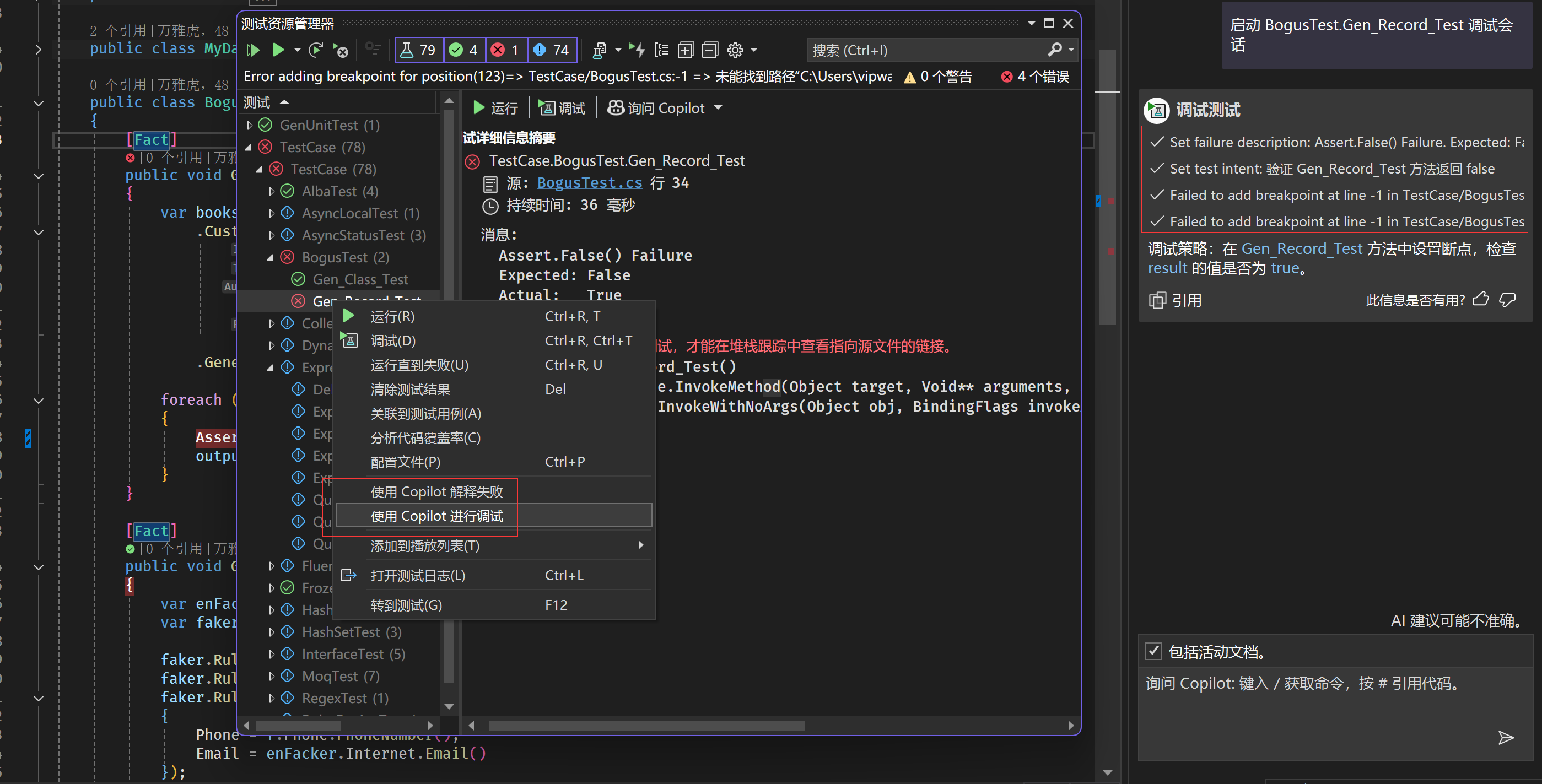The height and width of the screenshot is (784, 1542).
Task: Show the 4 errors indicator
Action: [1034, 77]
